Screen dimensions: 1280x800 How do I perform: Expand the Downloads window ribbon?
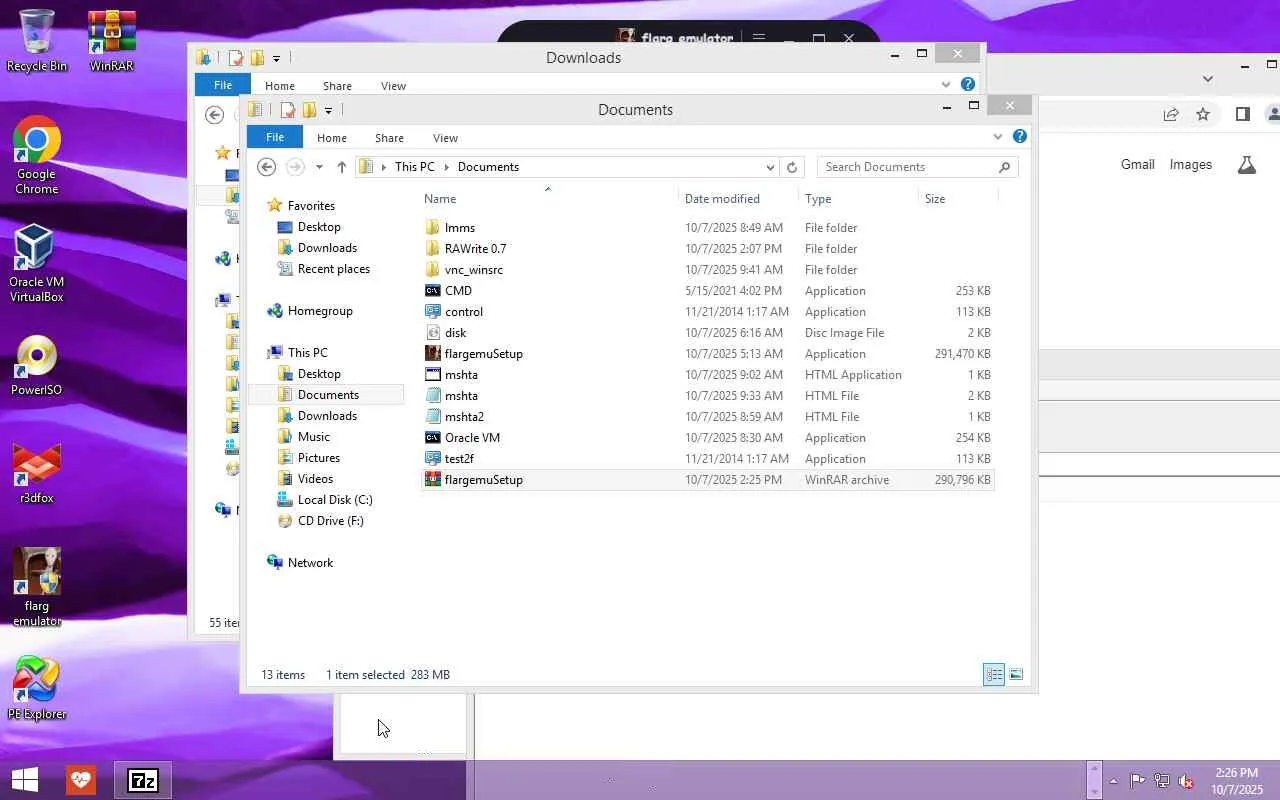click(946, 85)
